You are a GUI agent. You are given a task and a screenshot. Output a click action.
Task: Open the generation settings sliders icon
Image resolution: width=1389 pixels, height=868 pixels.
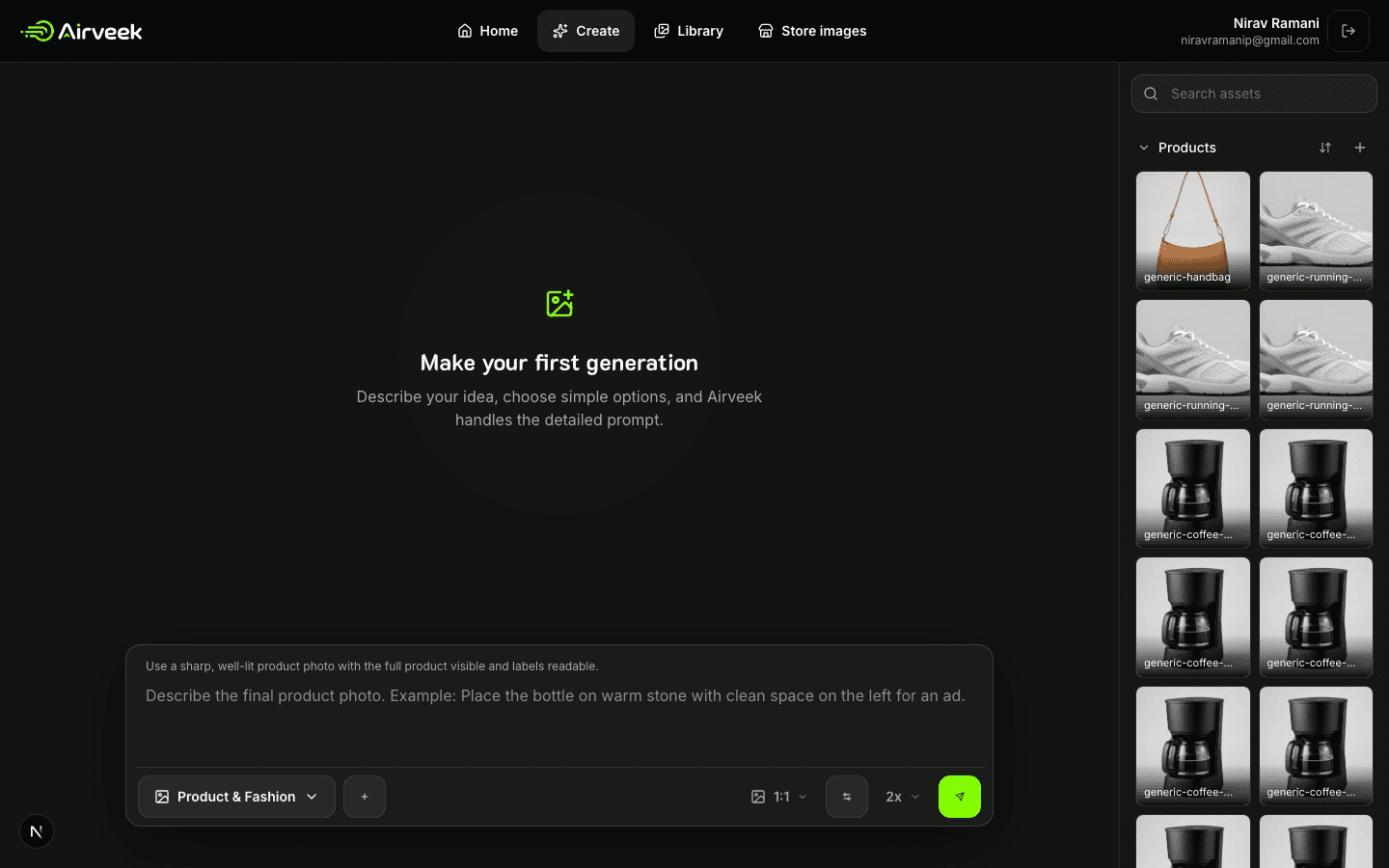point(847,797)
